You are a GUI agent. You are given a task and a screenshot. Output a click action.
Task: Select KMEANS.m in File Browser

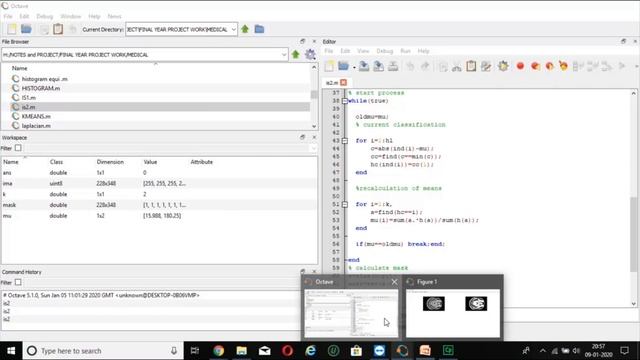(x=36, y=116)
